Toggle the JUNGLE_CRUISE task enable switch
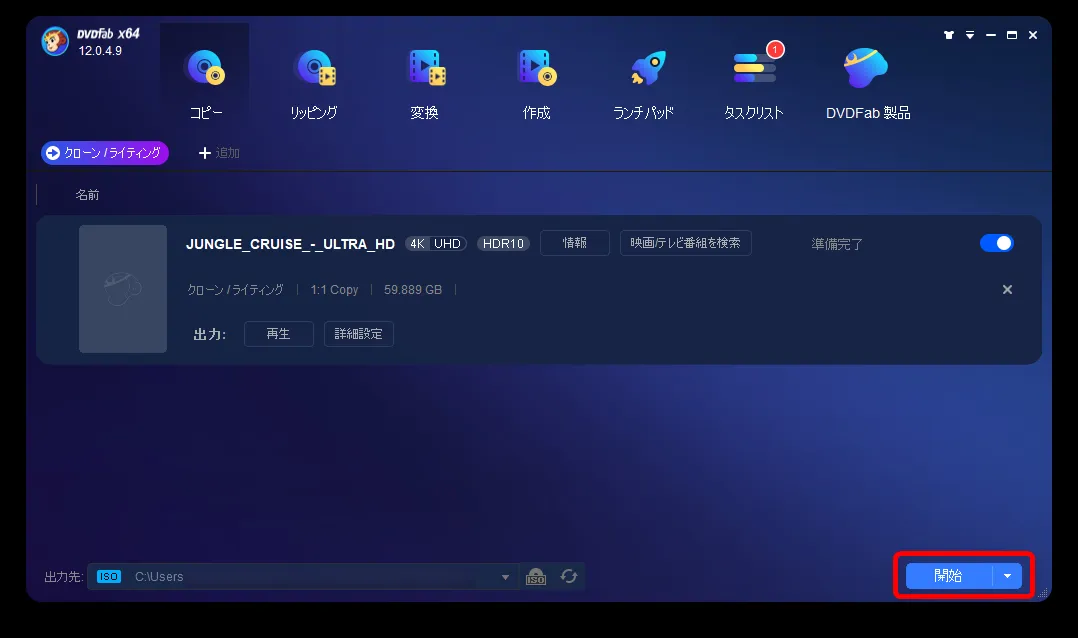The image size is (1078, 638). pos(997,243)
